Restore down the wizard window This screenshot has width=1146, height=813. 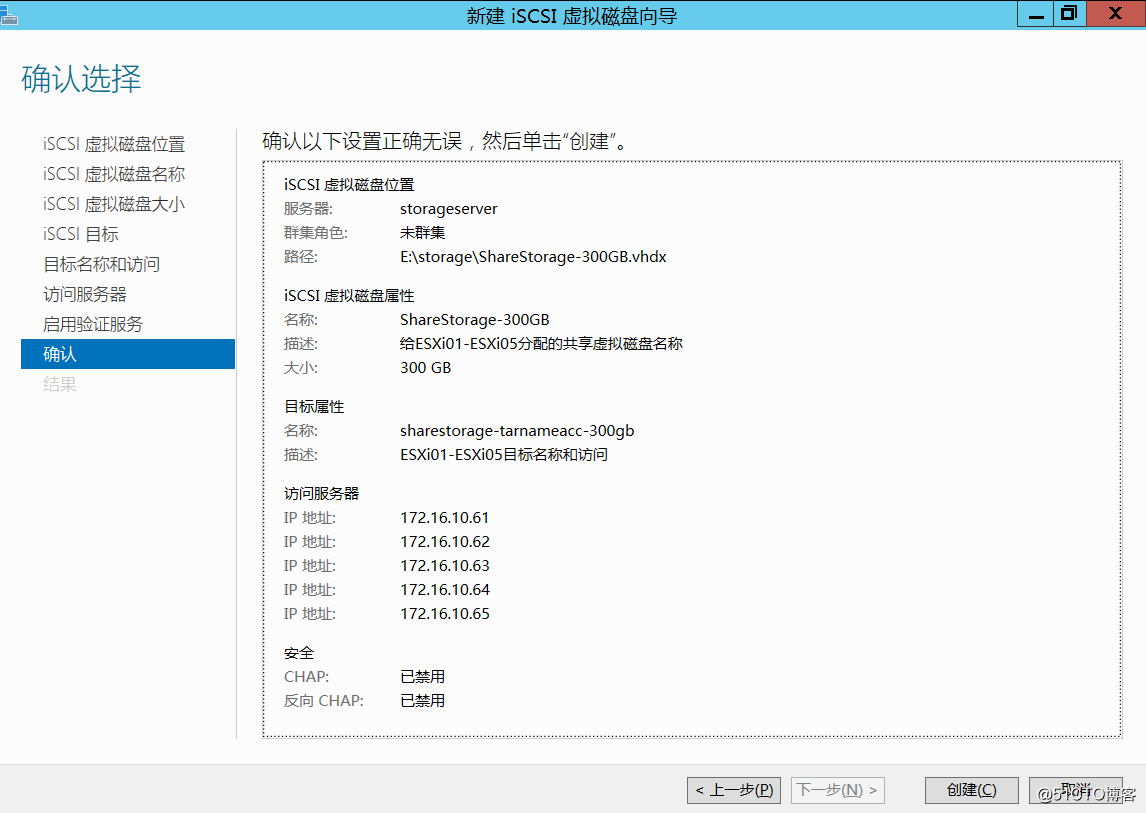click(1069, 14)
